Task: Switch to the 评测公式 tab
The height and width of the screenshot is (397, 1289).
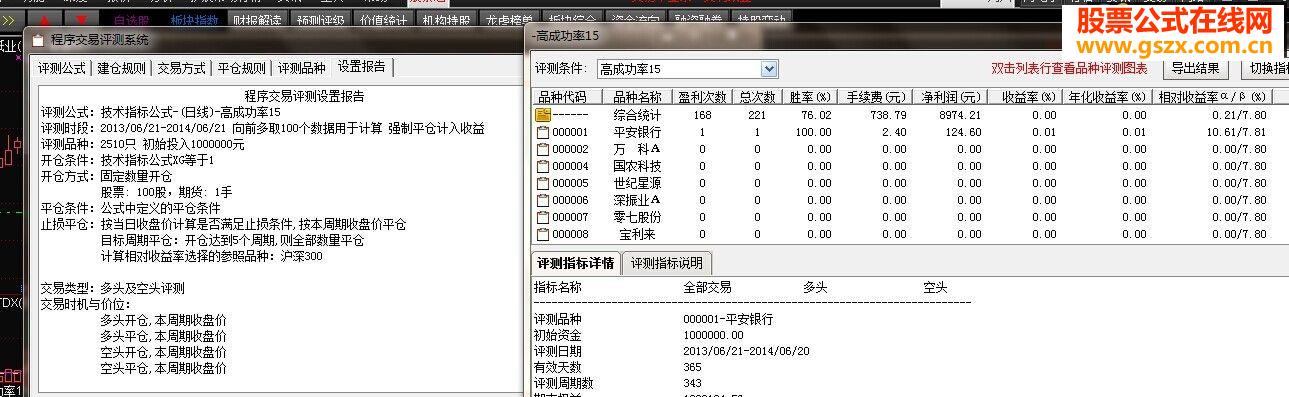Action: point(62,68)
